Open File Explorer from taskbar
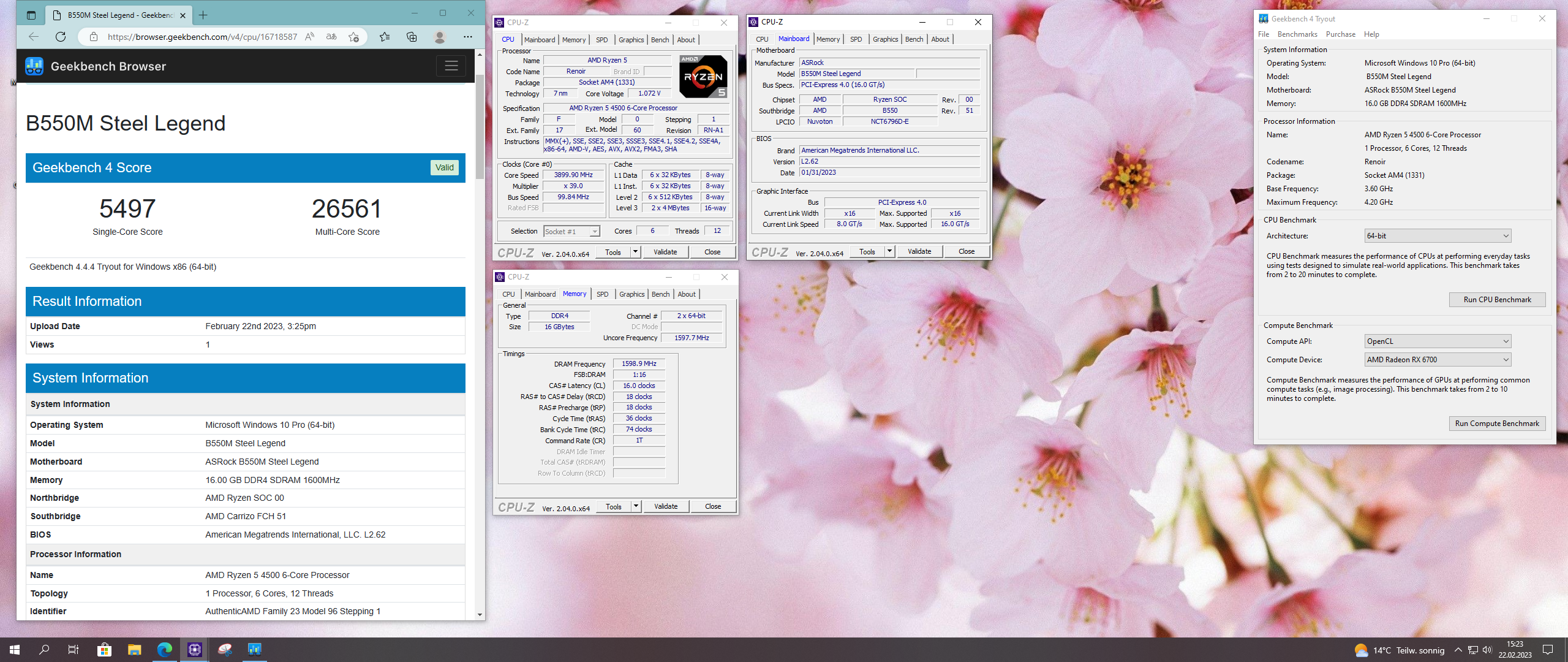The image size is (1568, 662). click(134, 650)
